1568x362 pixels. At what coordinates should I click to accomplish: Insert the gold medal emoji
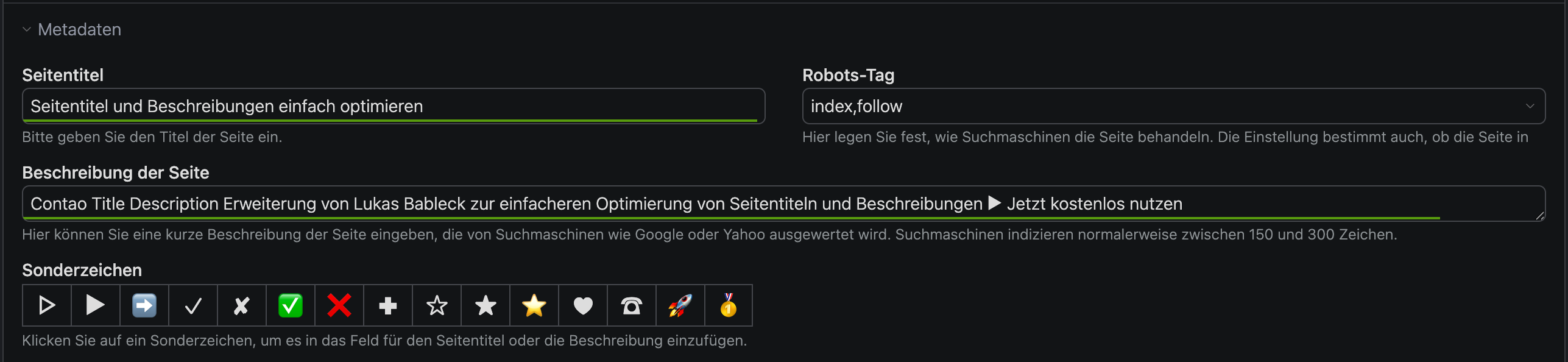coord(729,305)
